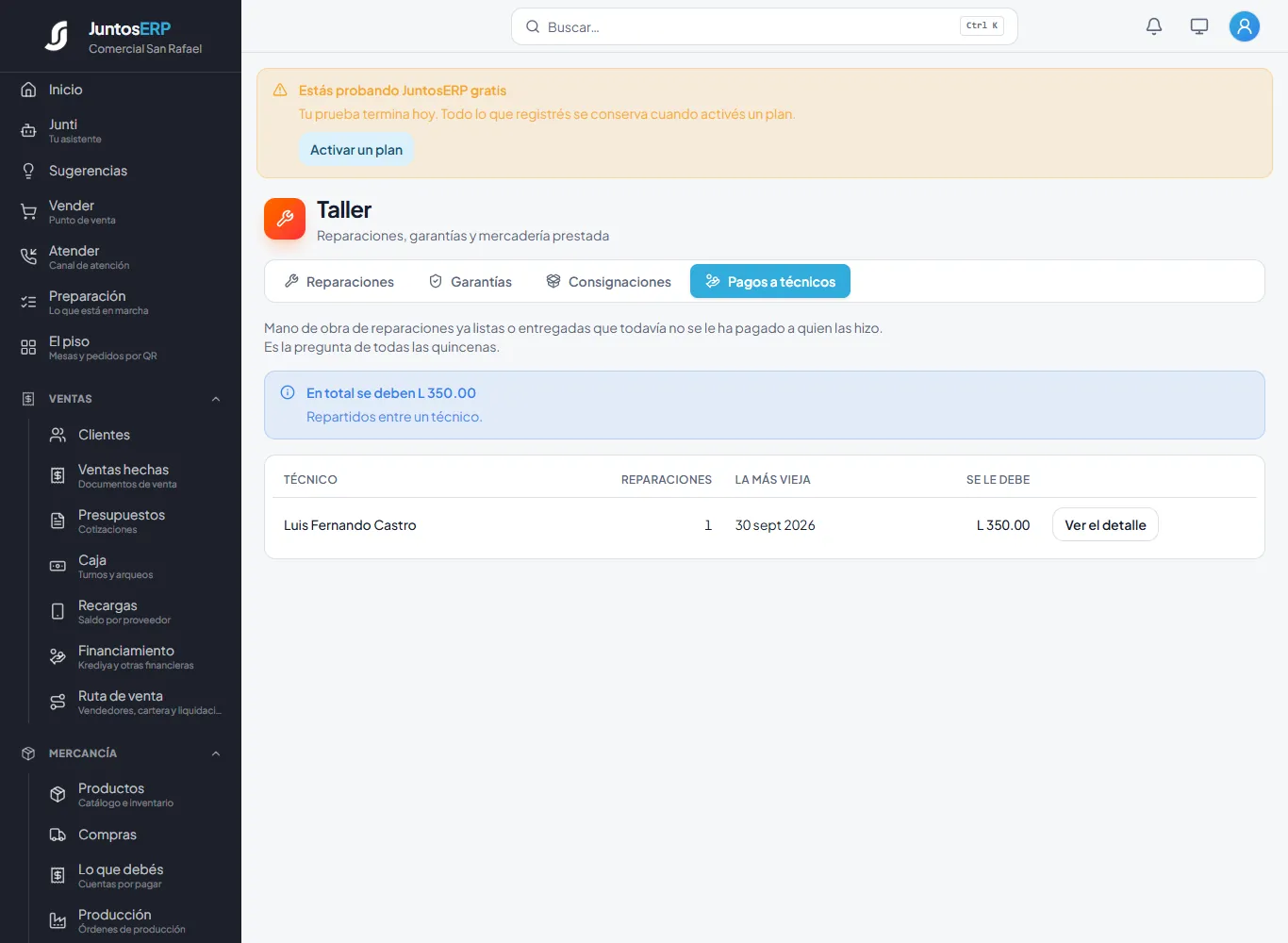
Task: Click Ver el detalle for Luis Fernando Castro
Action: click(1105, 525)
